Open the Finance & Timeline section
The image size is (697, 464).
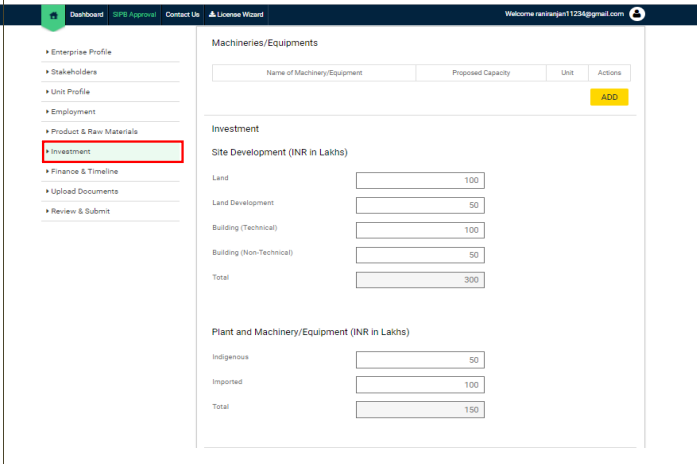(84, 171)
